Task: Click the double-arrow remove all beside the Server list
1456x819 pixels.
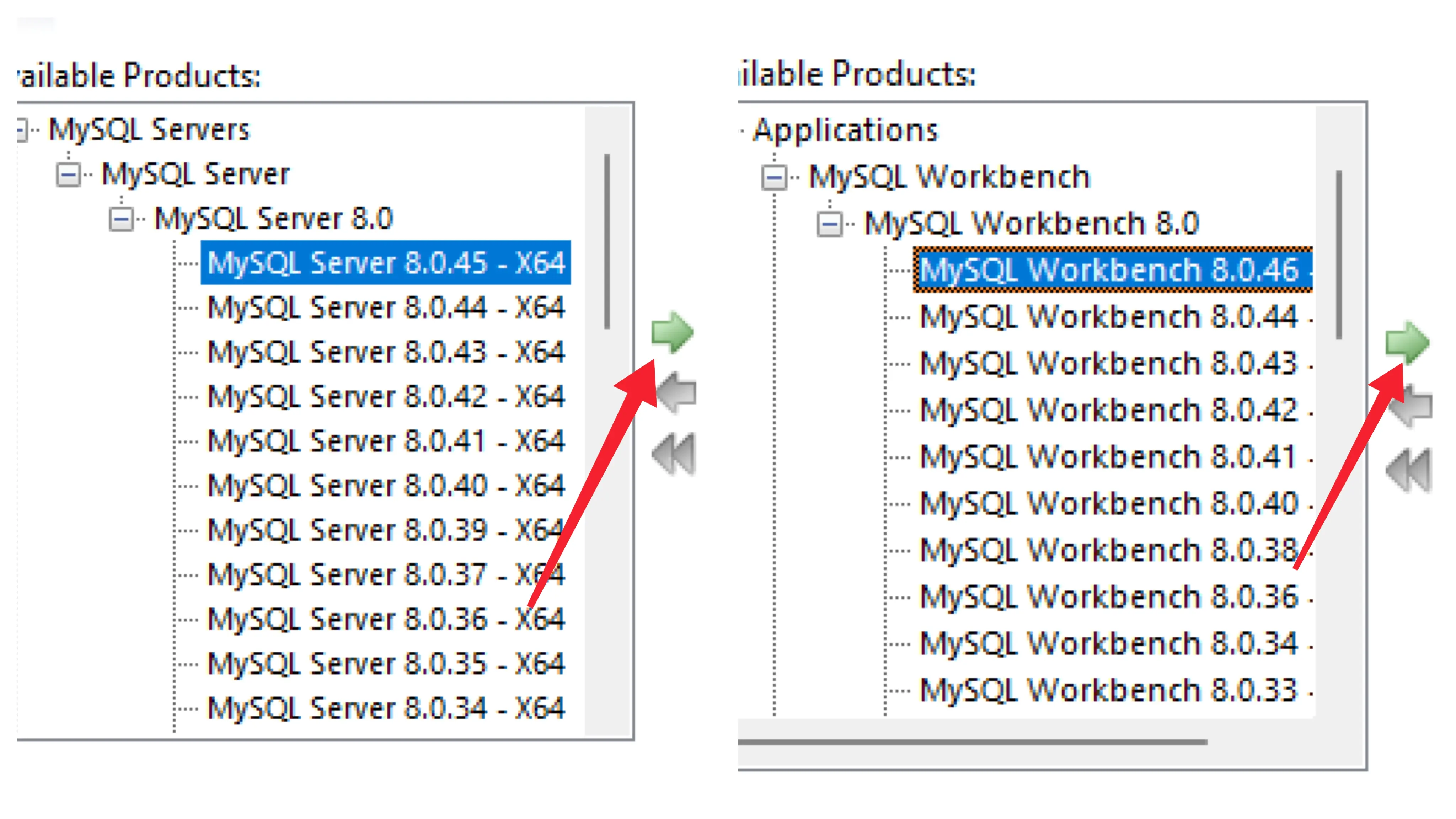Action: 674,454
